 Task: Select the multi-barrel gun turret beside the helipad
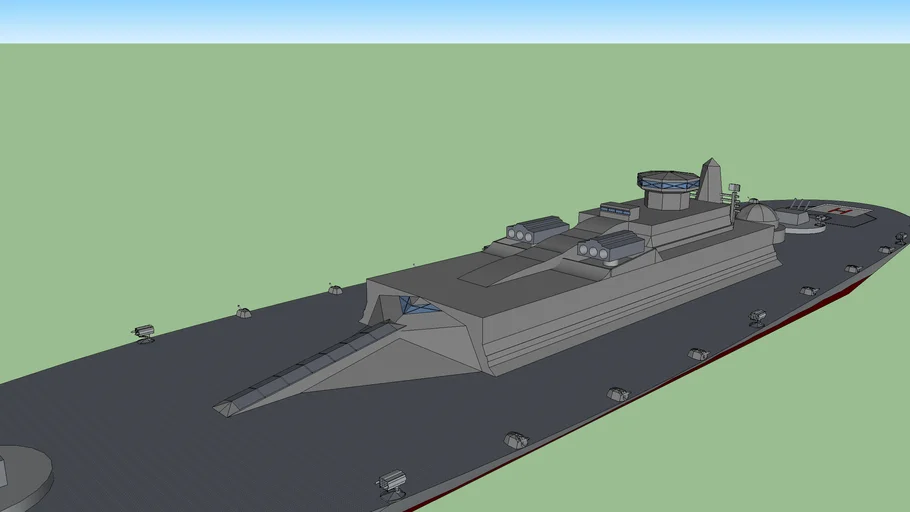(797, 211)
